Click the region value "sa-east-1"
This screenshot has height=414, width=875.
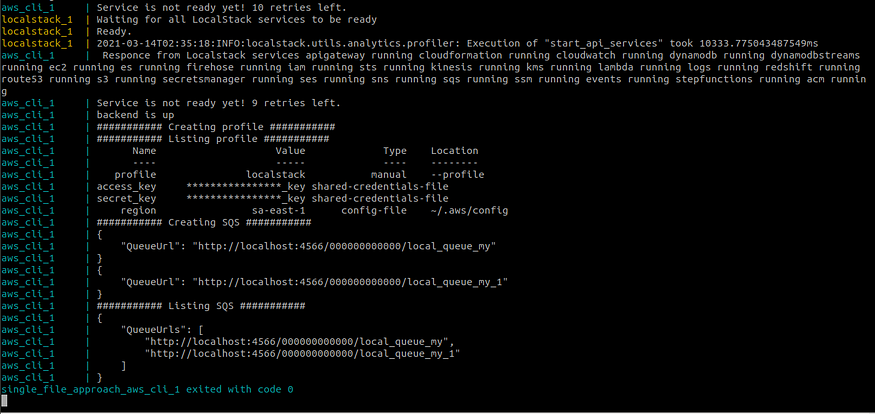coord(278,211)
